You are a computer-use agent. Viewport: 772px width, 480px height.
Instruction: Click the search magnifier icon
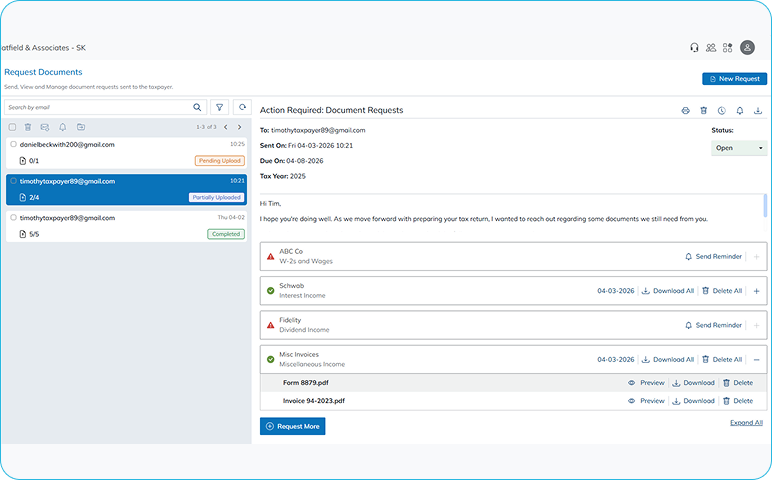[x=198, y=107]
